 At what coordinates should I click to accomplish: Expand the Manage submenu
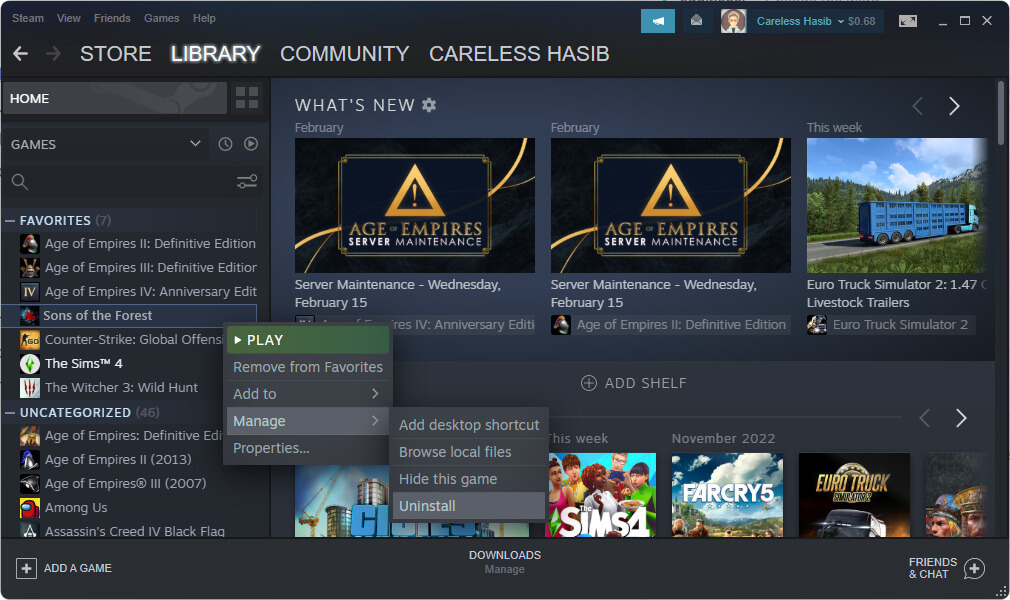tap(308, 421)
